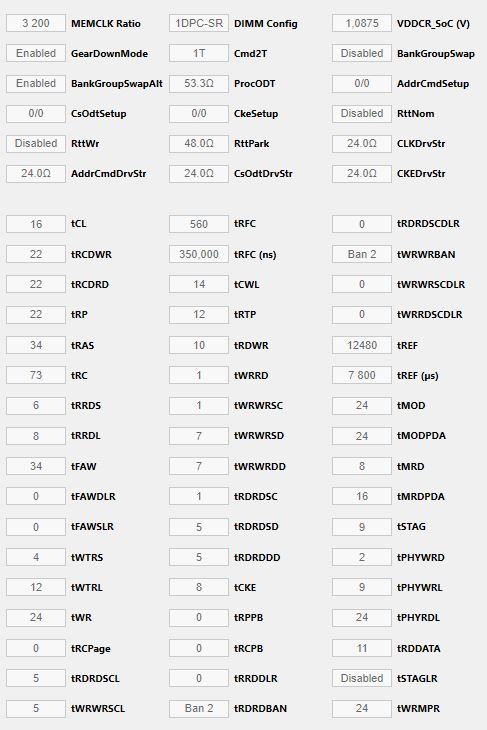This screenshot has width=487, height=730.
Task: Click the tRAS value field
Action: 36,345
